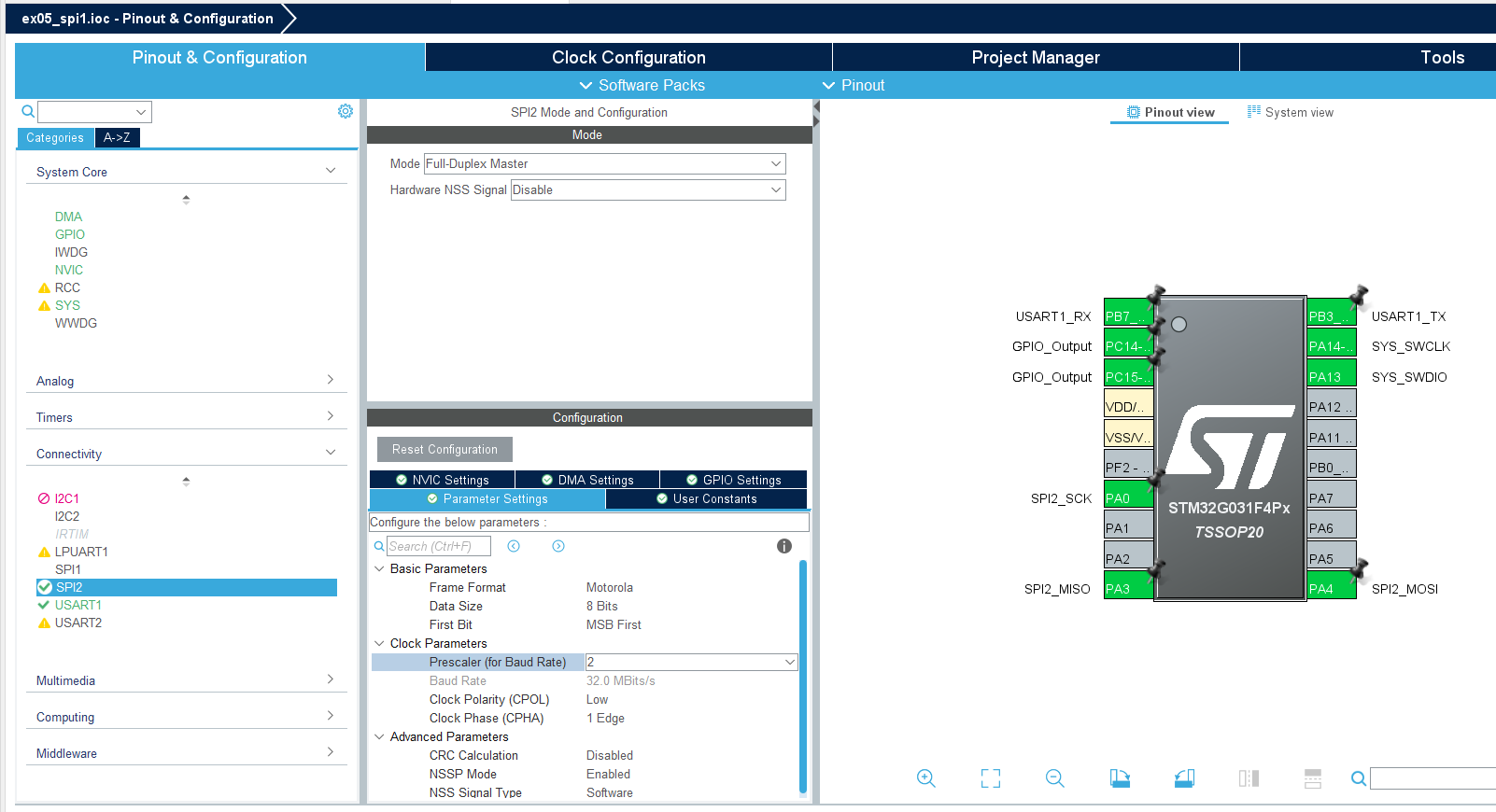Open the Software Packs menu
This screenshot has width=1496, height=812.
click(642, 85)
